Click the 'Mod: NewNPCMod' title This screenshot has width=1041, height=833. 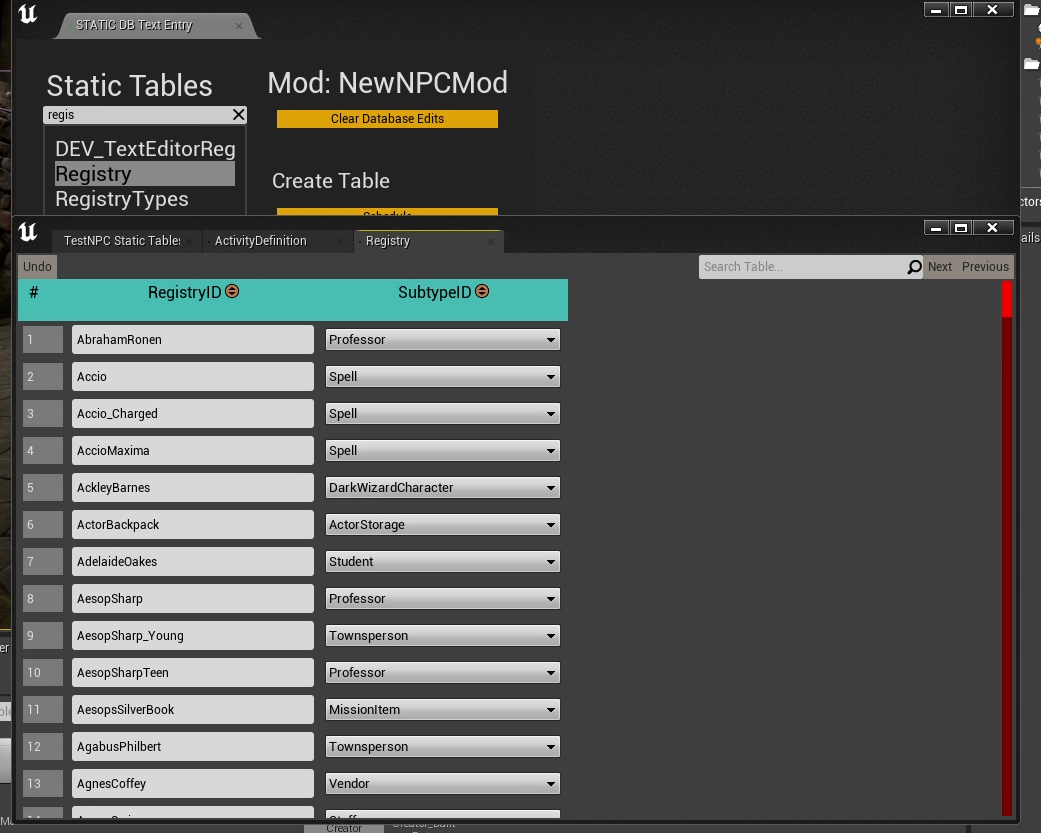(x=388, y=83)
